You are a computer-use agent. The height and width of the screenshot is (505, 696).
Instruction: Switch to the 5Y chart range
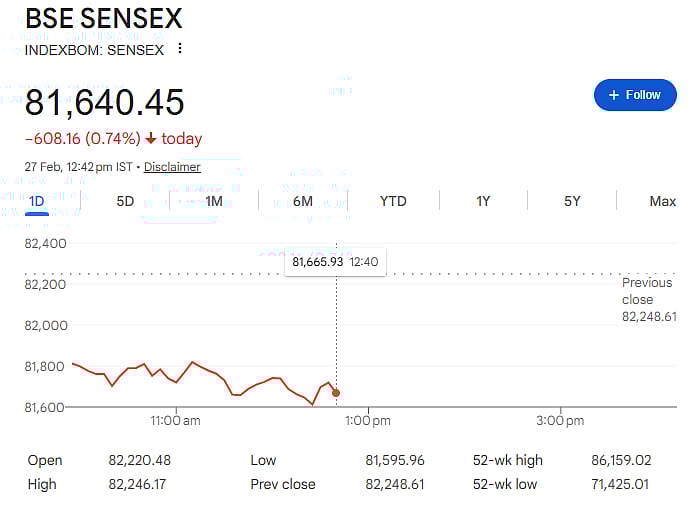pyautogui.click(x=572, y=201)
